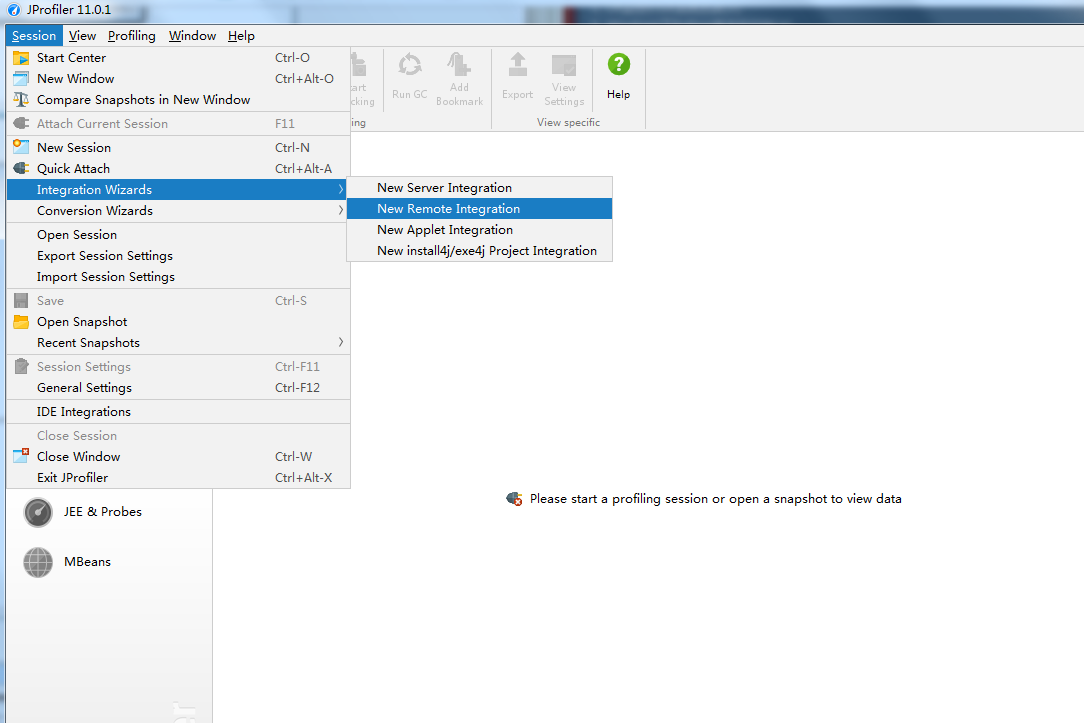The height and width of the screenshot is (723, 1084).
Task: Select Import Session Settings
Action: (178, 276)
